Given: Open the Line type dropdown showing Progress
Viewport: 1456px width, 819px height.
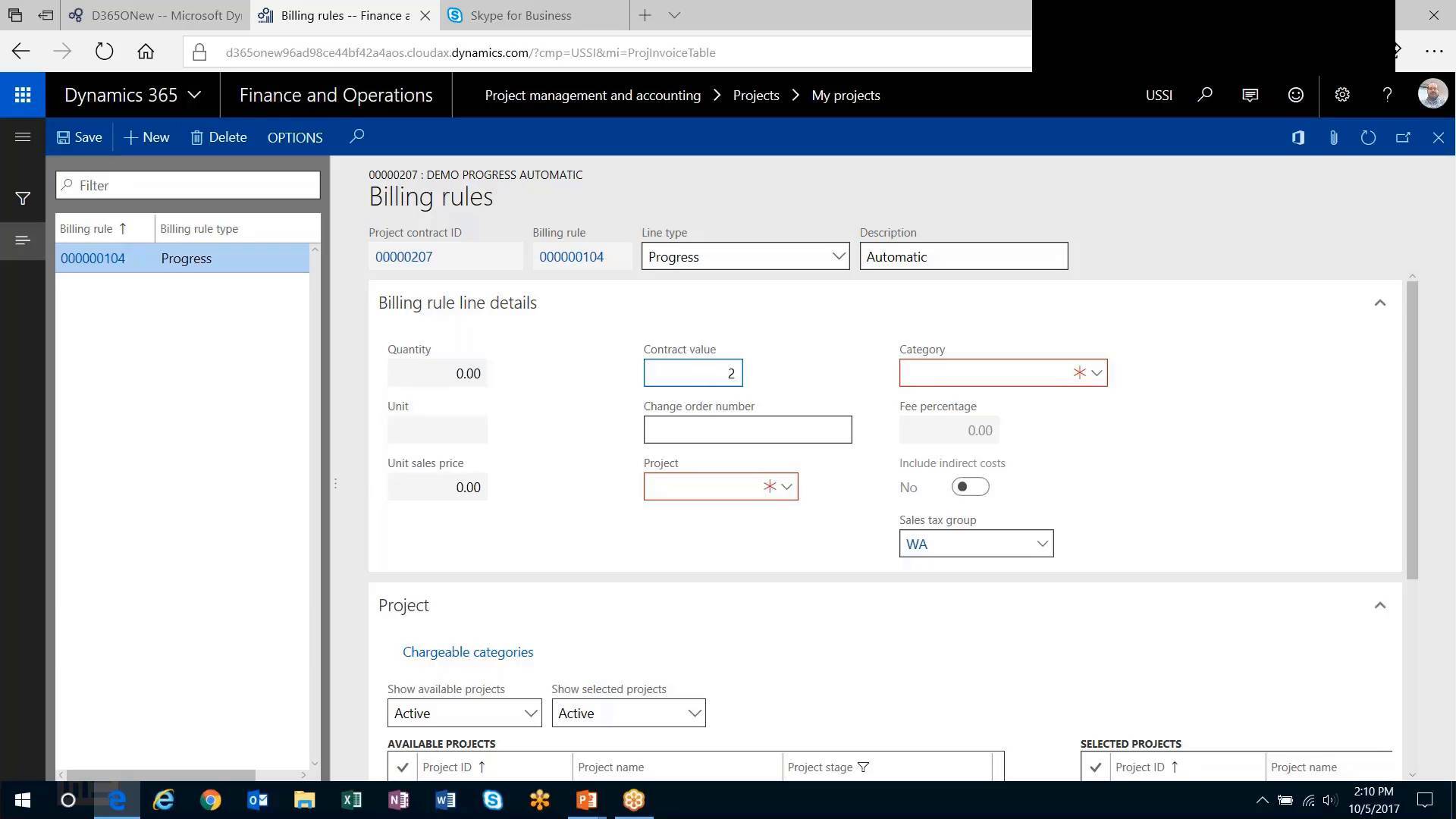Looking at the screenshot, I should point(838,256).
